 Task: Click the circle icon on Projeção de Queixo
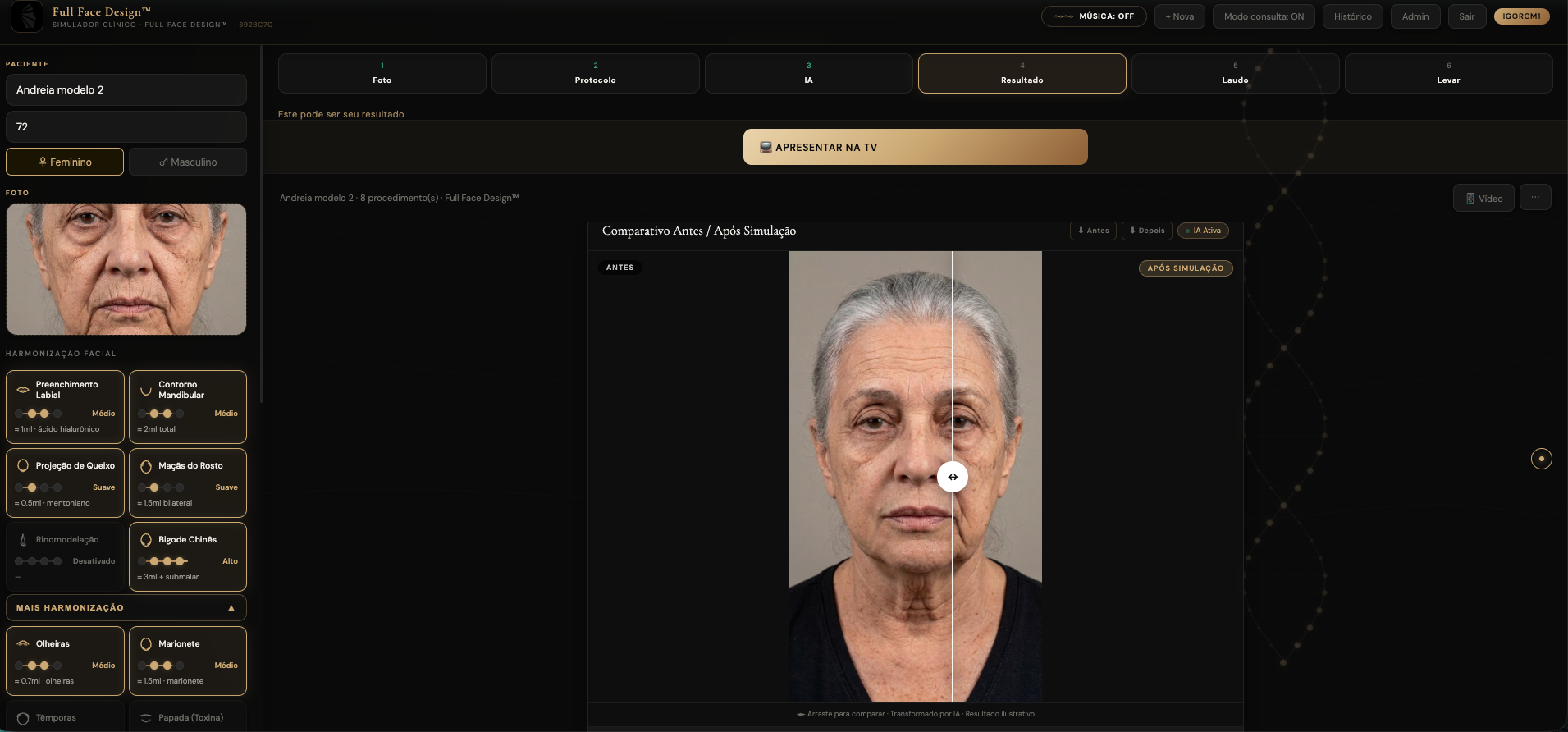pos(23,465)
